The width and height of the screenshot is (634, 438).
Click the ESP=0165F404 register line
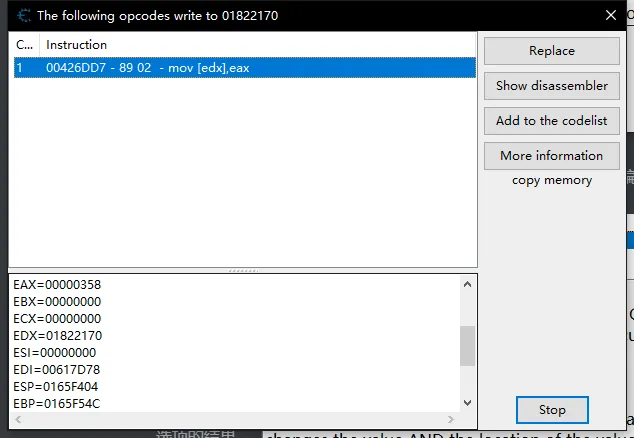point(56,387)
